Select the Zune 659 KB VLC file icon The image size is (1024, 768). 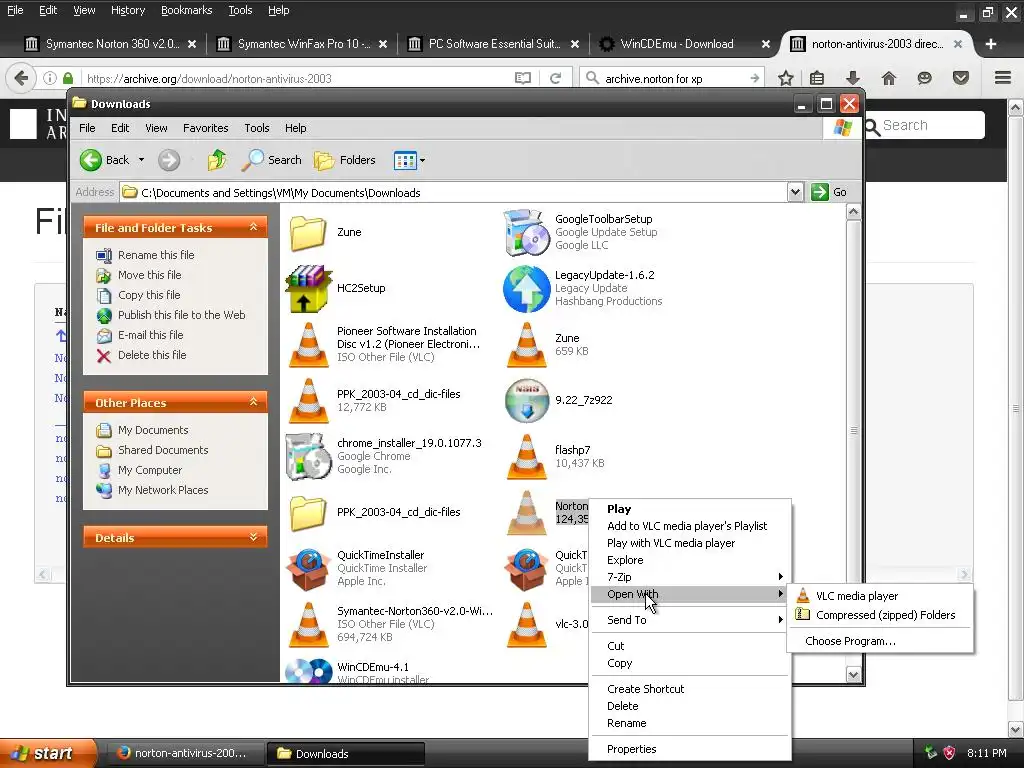[527, 344]
